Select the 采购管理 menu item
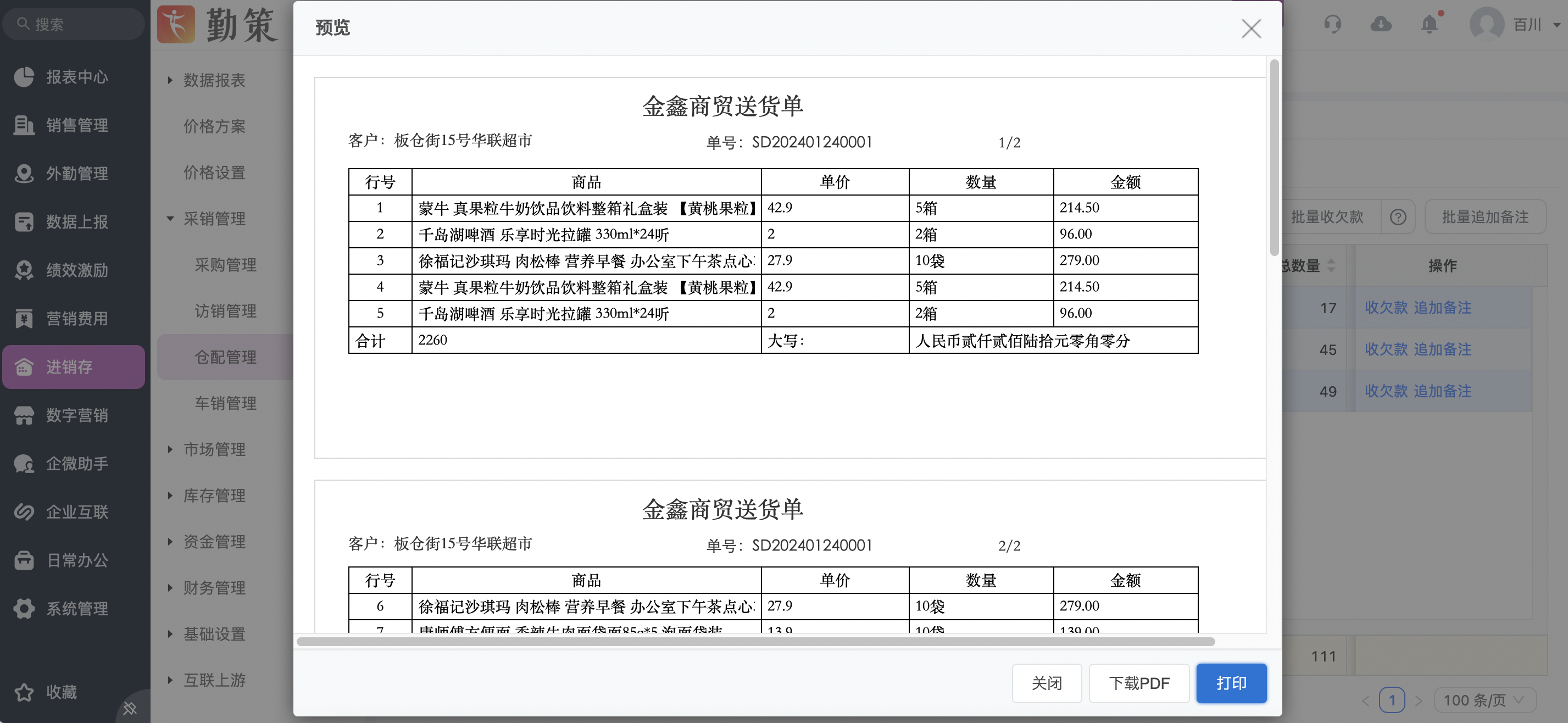 (x=225, y=265)
